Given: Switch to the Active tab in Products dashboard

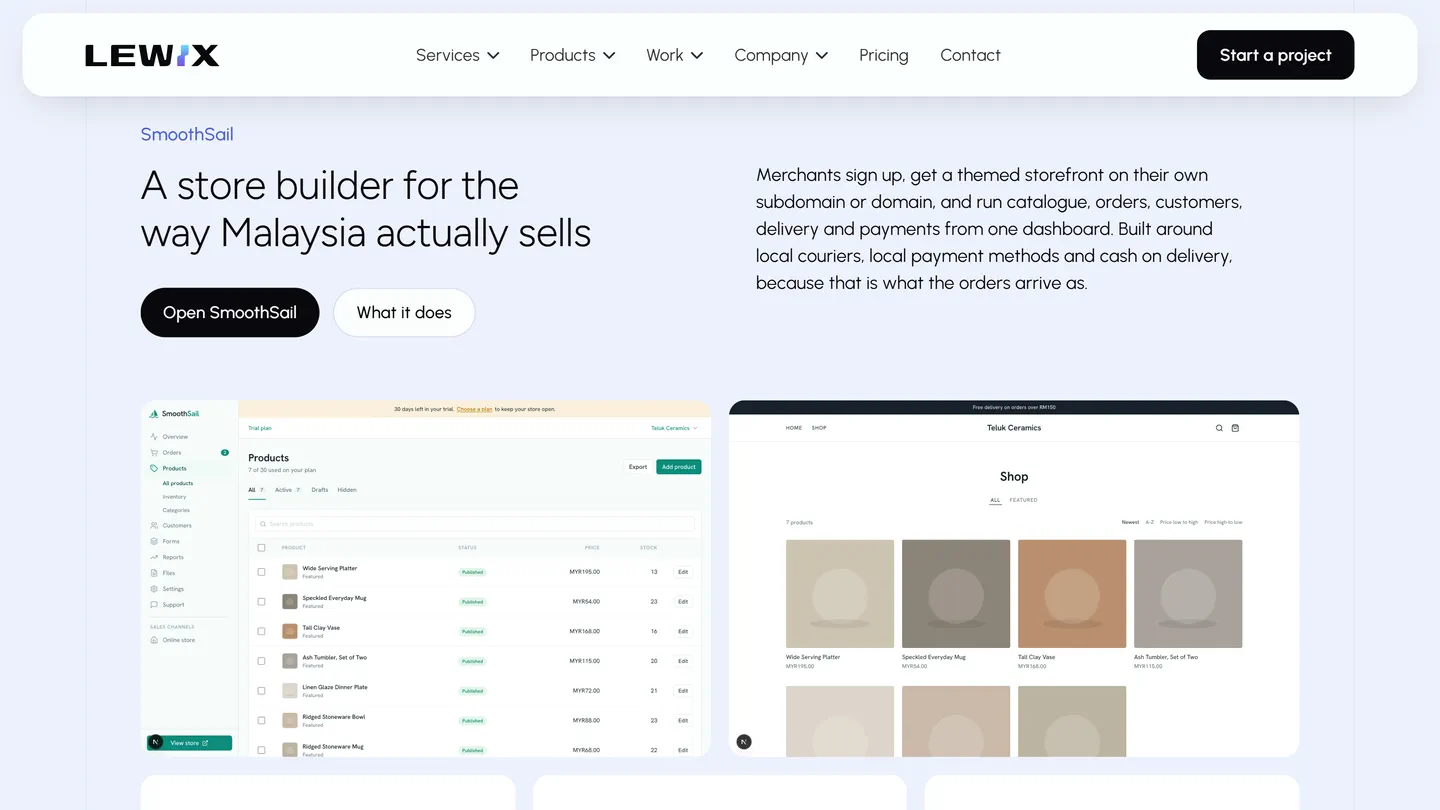Looking at the screenshot, I should (288, 490).
